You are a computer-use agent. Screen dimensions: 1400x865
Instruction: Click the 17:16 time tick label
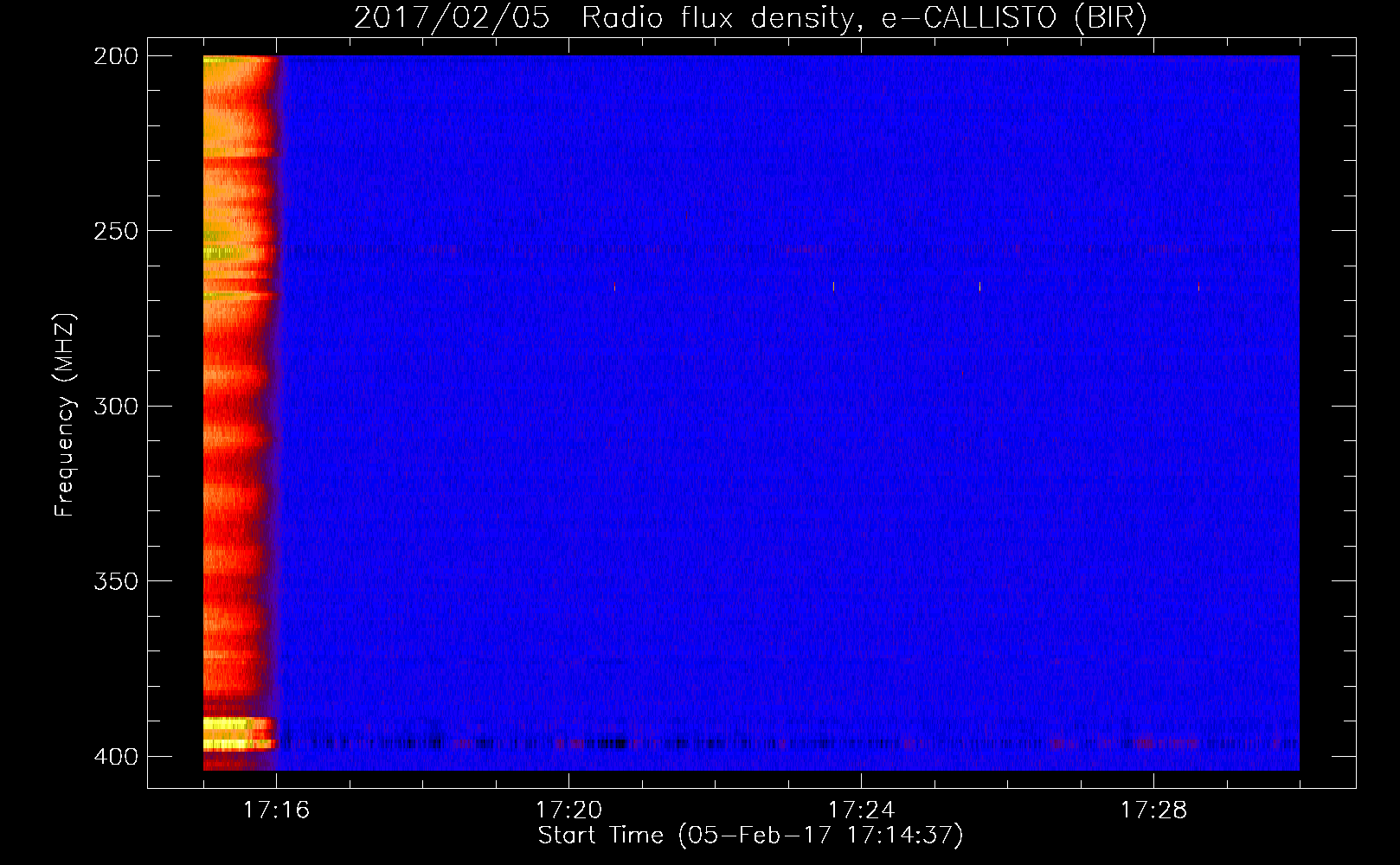(276, 811)
